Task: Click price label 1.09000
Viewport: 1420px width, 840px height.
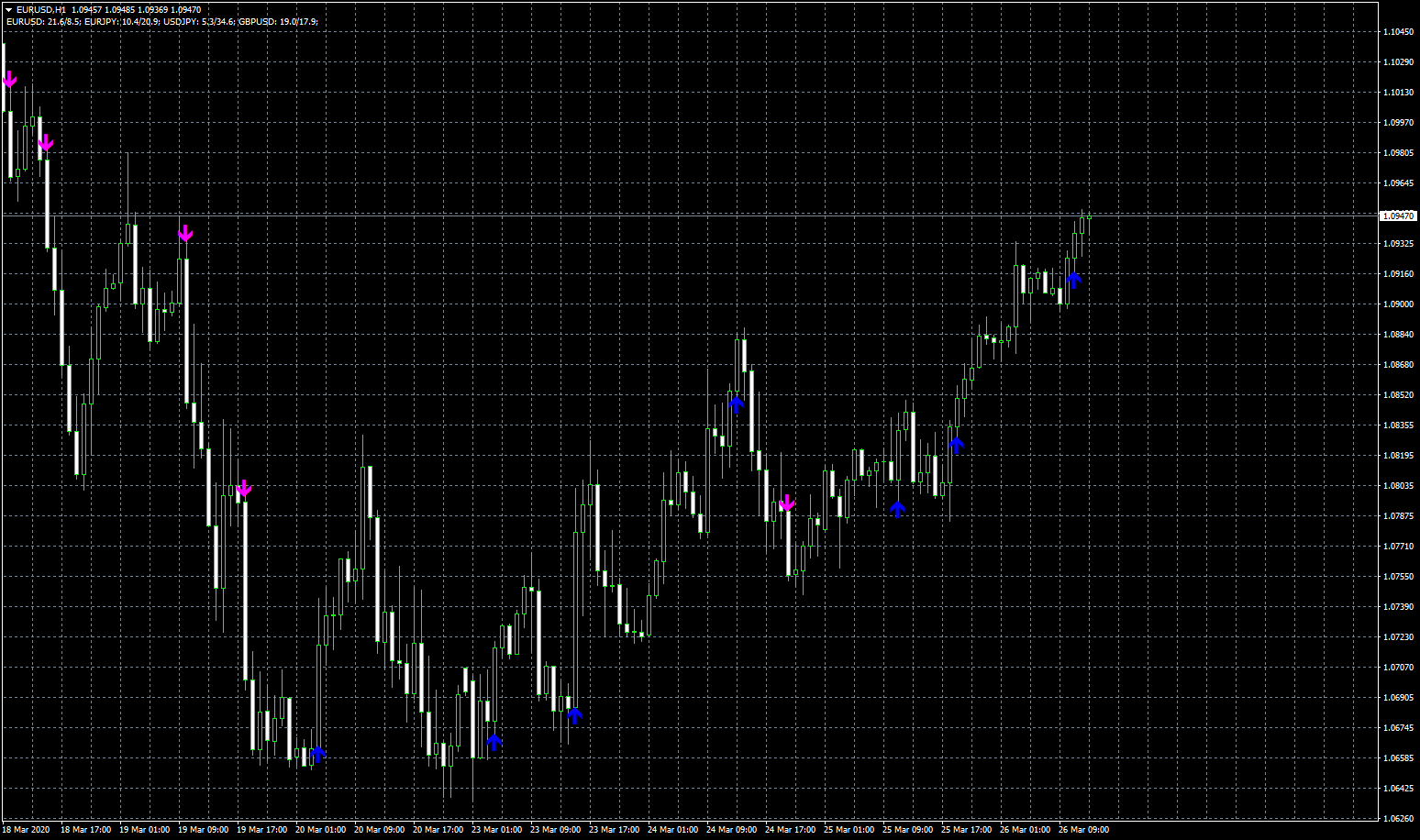Action: coord(1398,304)
